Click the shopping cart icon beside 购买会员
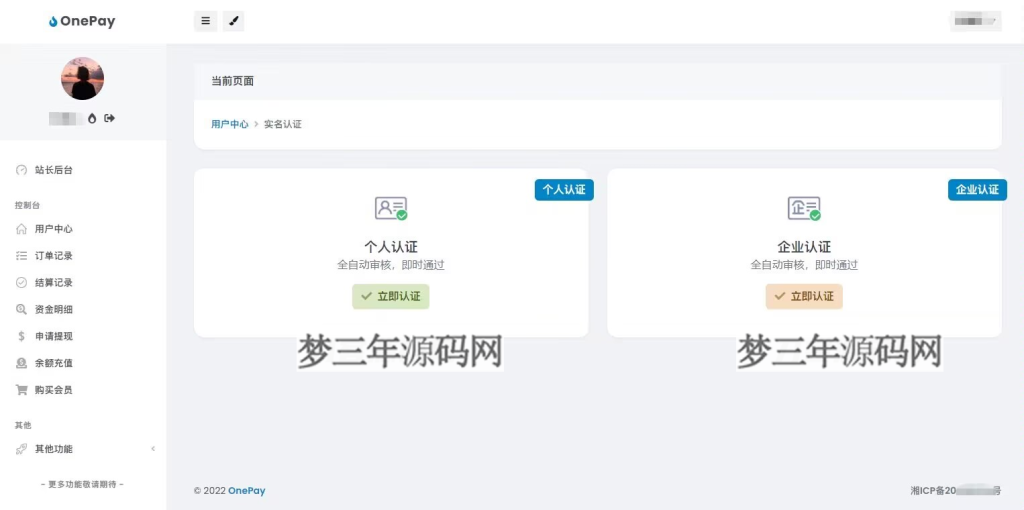 coord(22,390)
